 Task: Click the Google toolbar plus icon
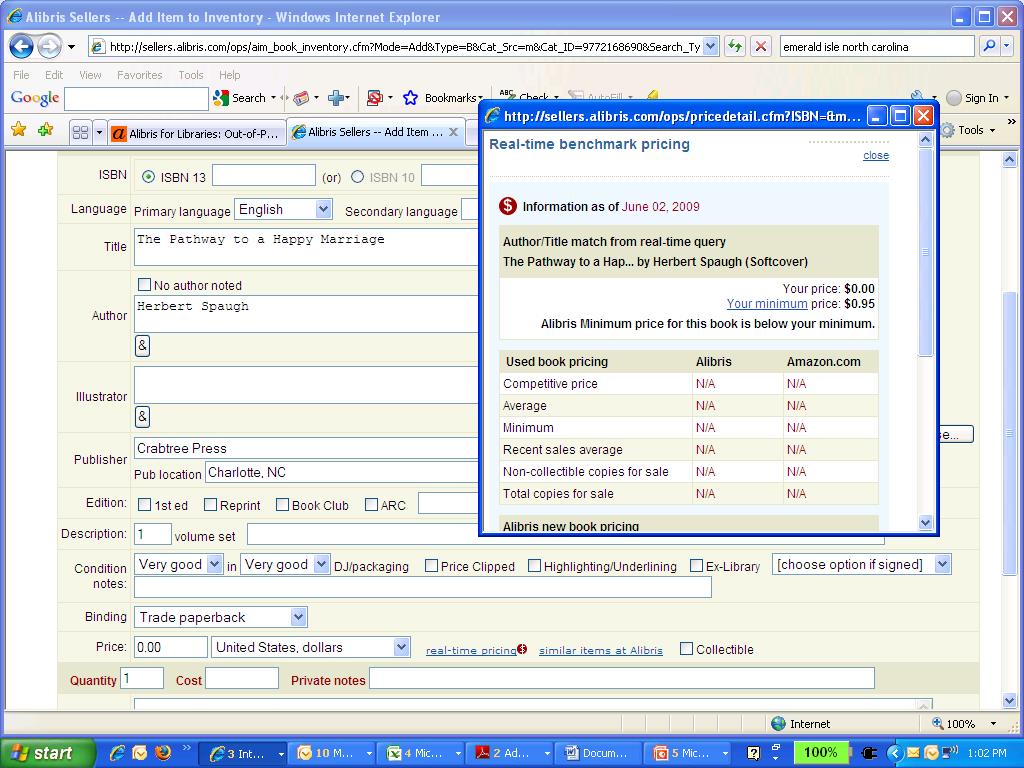336,98
